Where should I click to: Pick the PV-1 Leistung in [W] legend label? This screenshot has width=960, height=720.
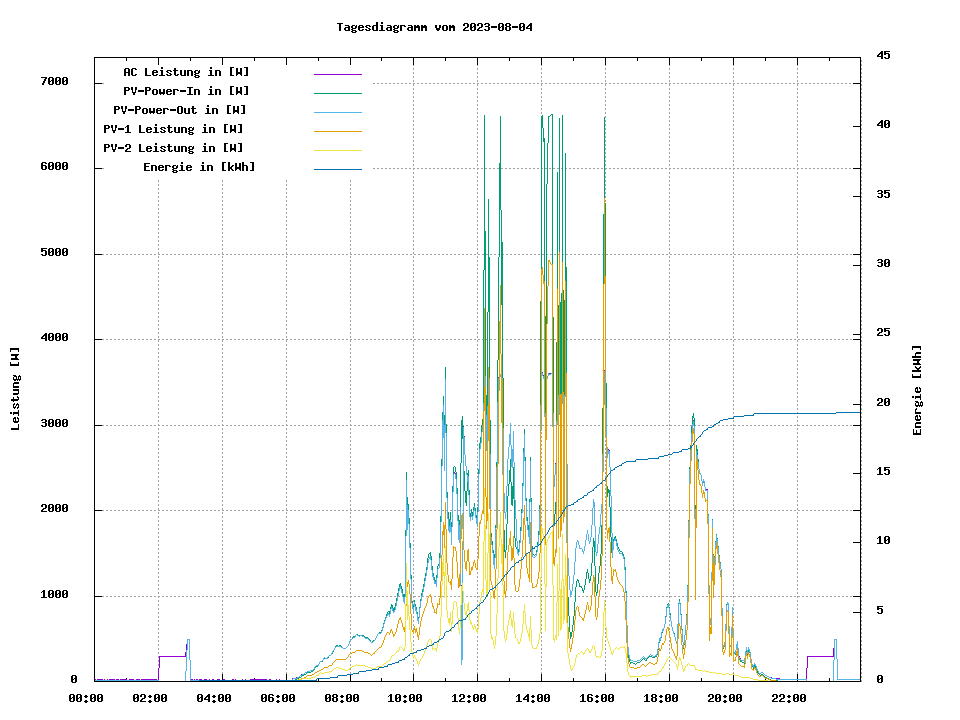[173, 129]
